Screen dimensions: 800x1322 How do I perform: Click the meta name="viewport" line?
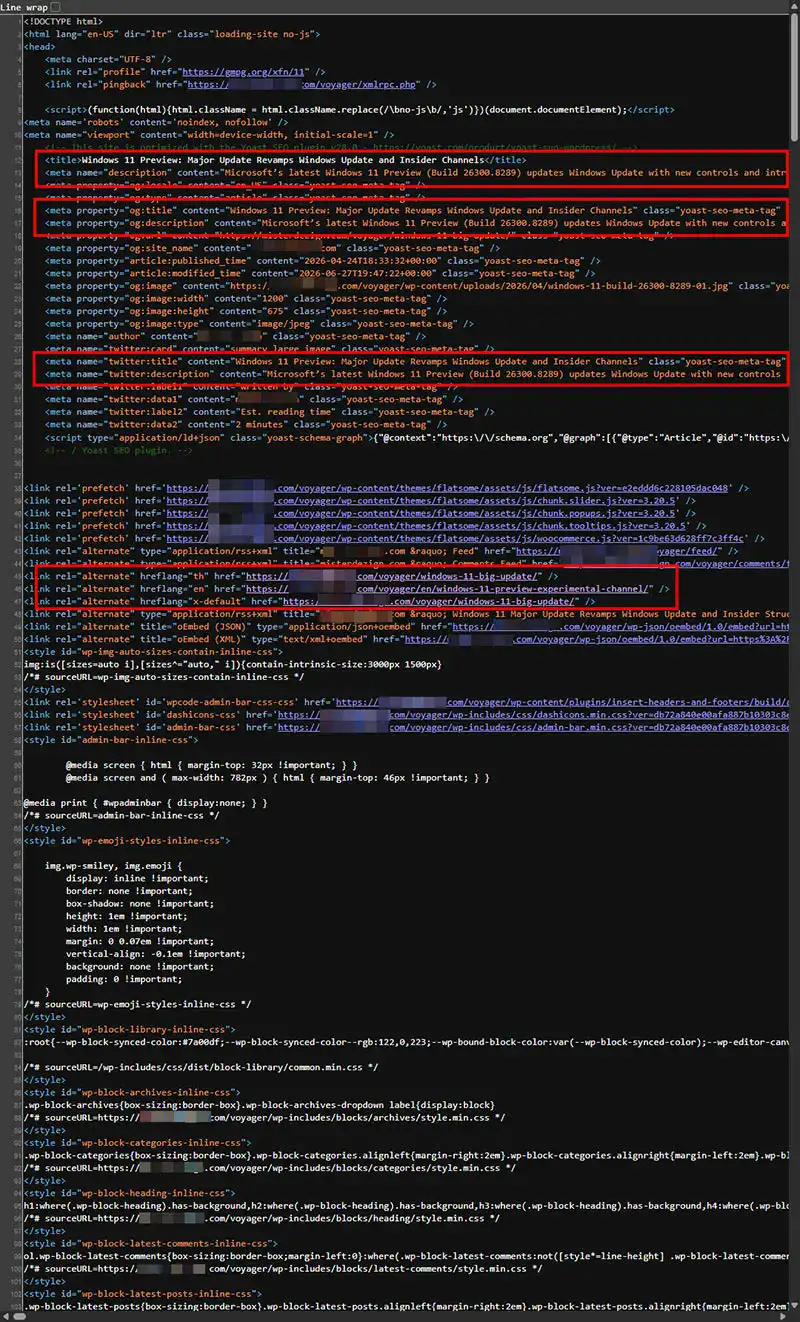(210, 134)
